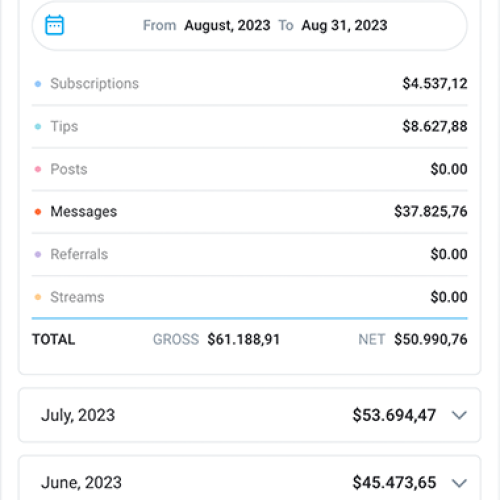The width and height of the screenshot is (500, 500).
Task: Click the blue Subscriptions dot
Action: pyautogui.click(x=38, y=84)
